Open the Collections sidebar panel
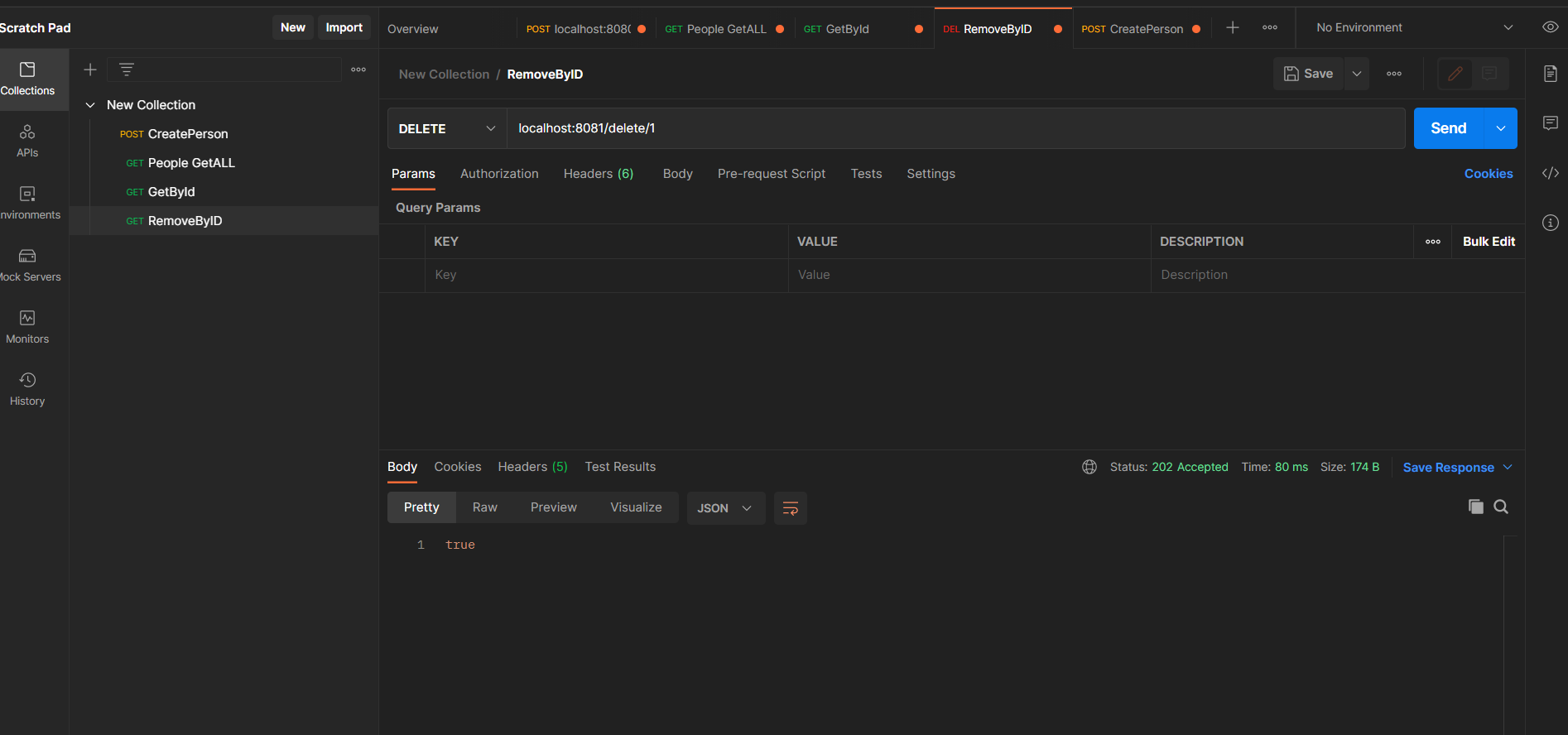This screenshot has height=735, width=1568. coord(27,79)
